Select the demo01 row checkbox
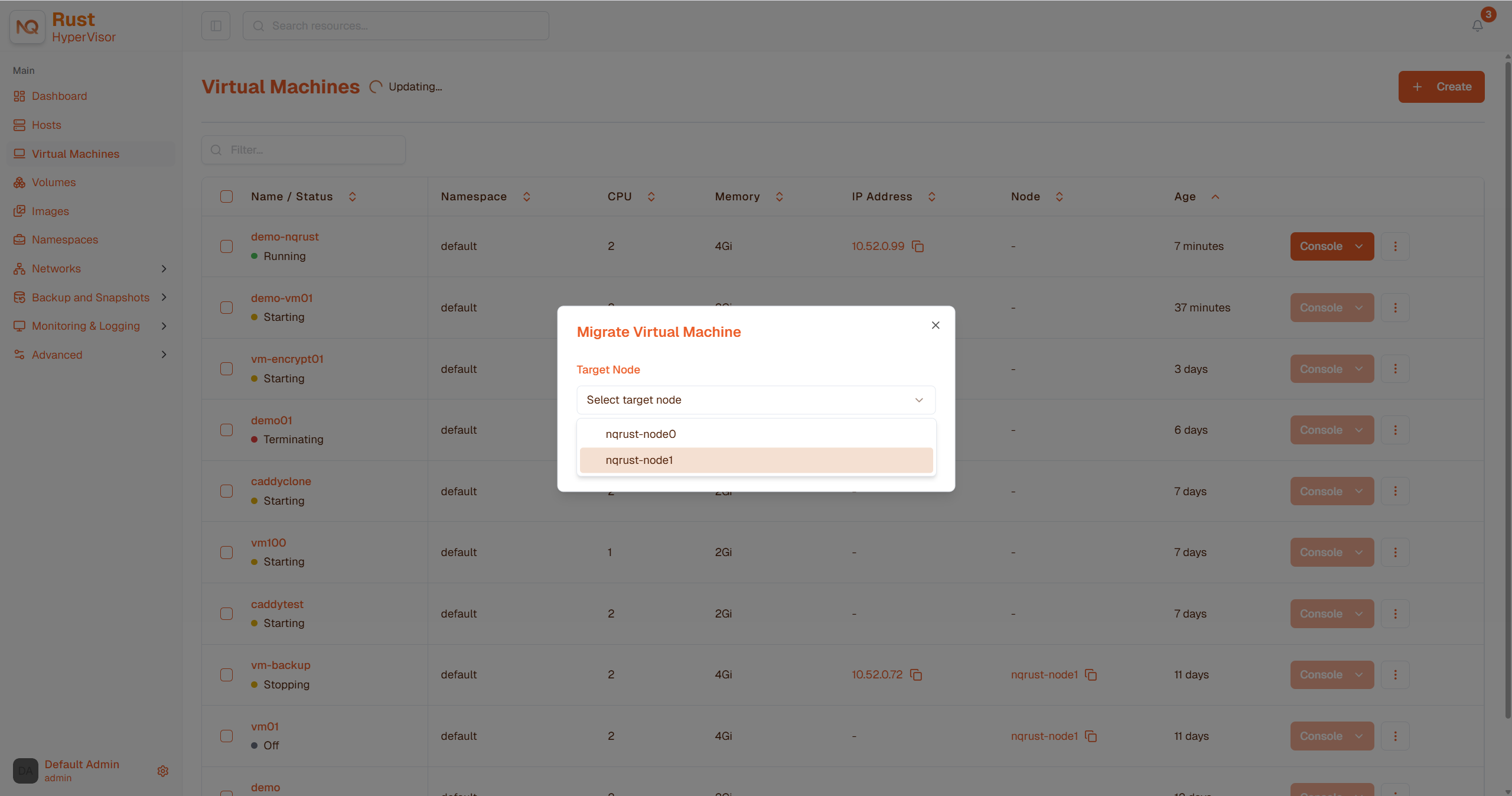The height and width of the screenshot is (796, 1512). [x=227, y=430]
